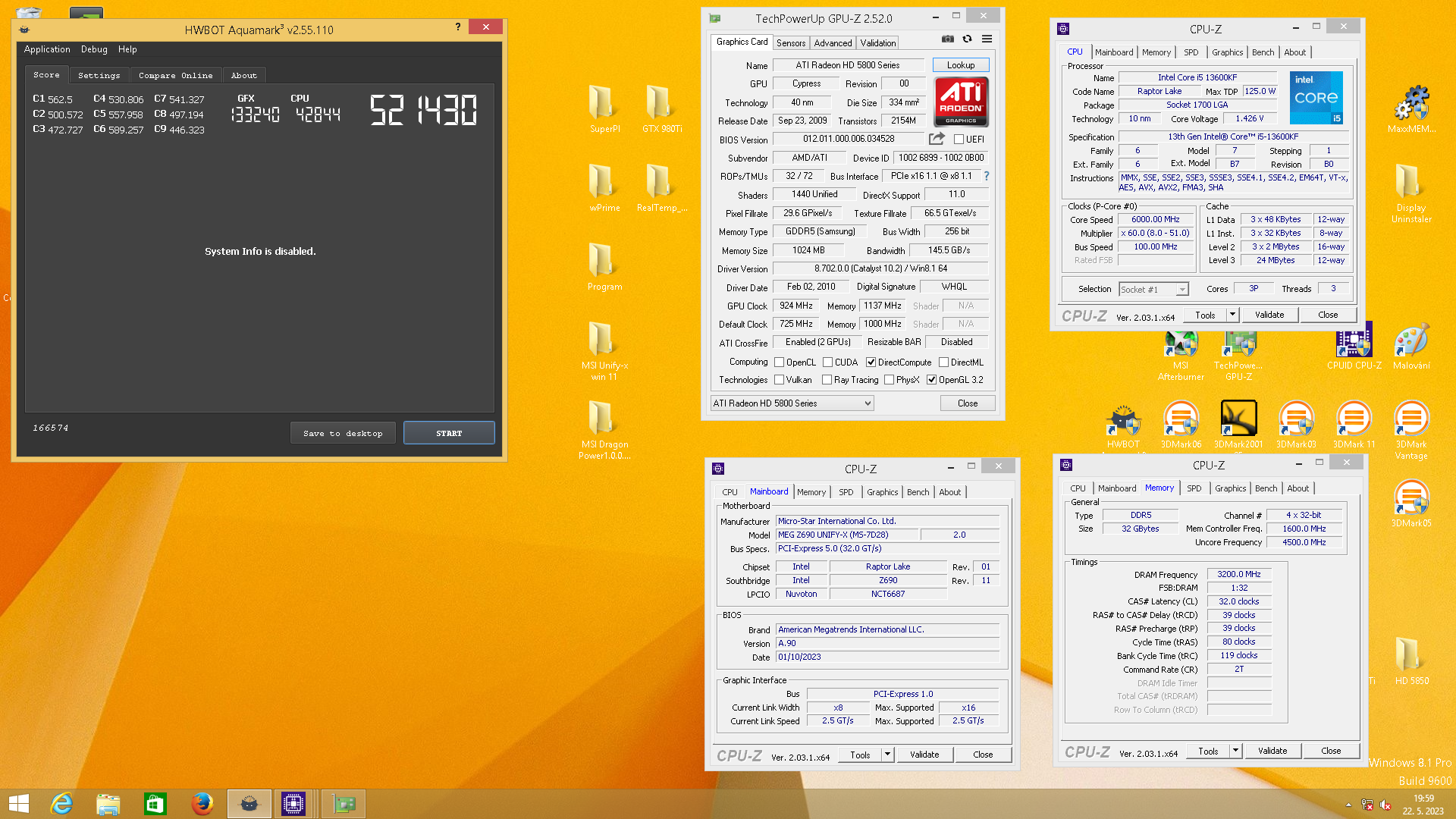Open the MSI Unify-x win 11 folder
Image resolution: width=1456 pixels, height=819 pixels.
click(x=604, y=350)
